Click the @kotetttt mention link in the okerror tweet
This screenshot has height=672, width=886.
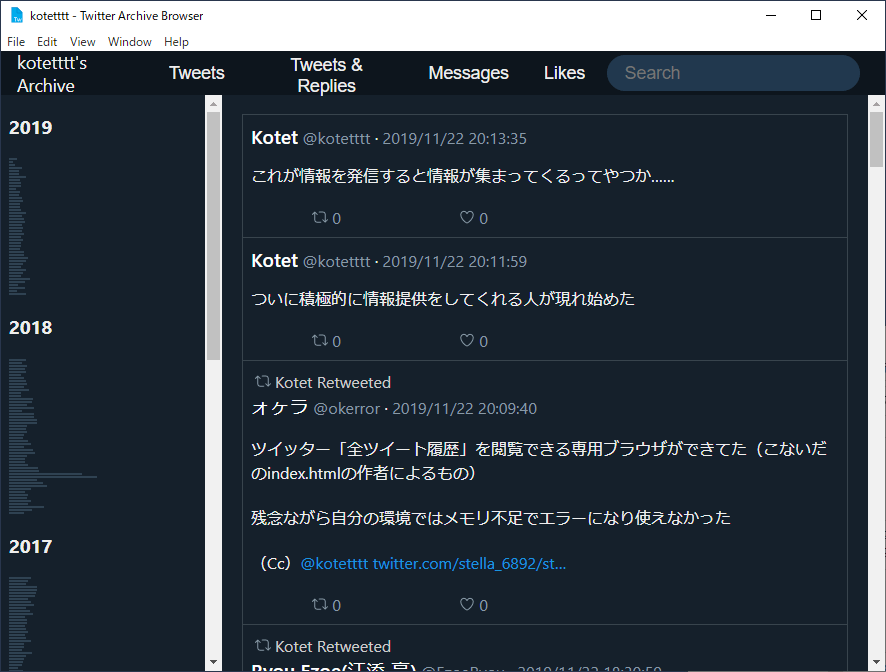tap(334, 564)
